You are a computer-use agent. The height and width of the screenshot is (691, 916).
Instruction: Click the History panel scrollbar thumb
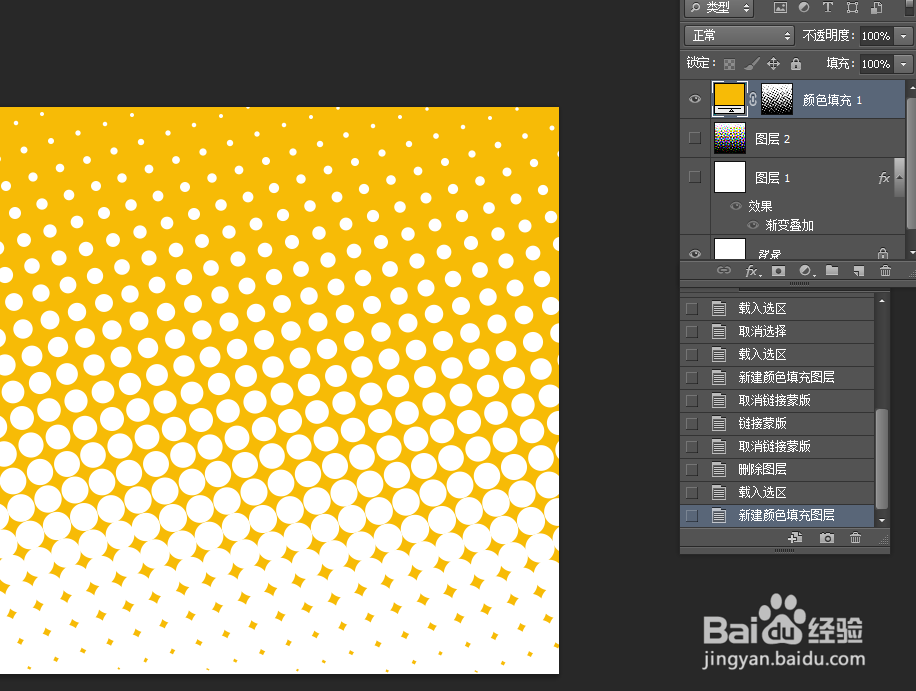[882, 459]
